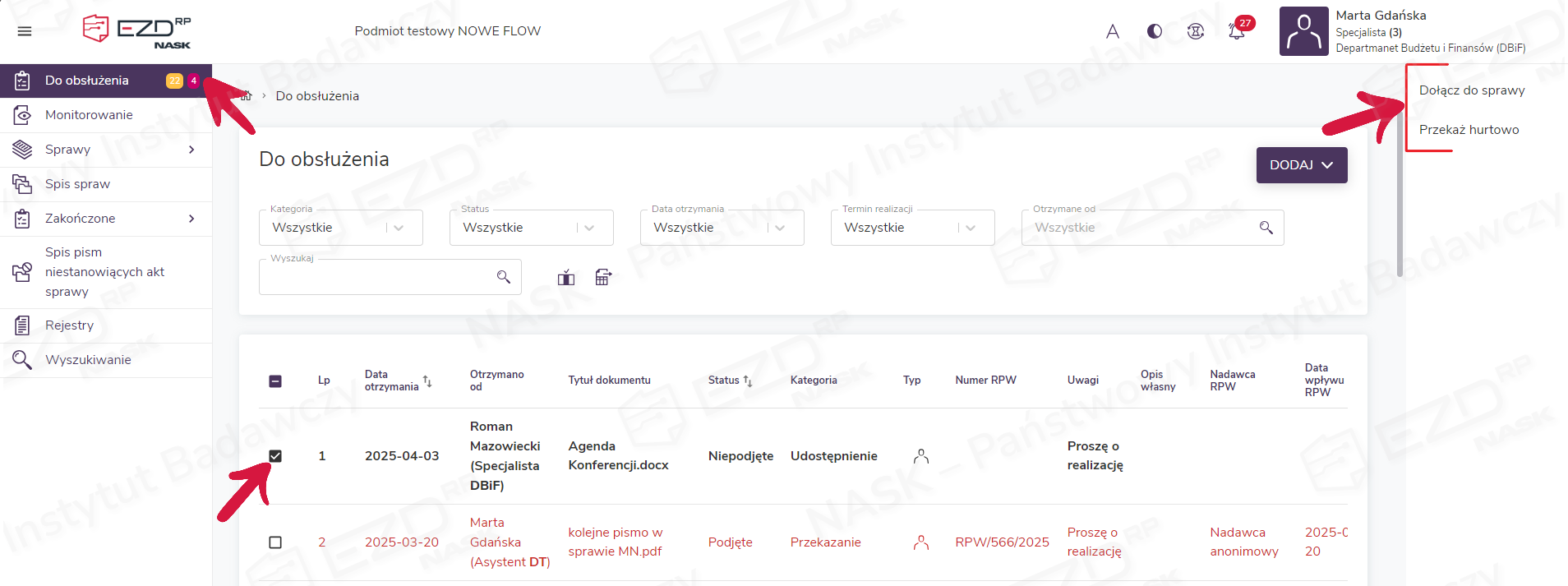Check the row 2 checkbox
This screenshot has height=586, width=1568.
click(275, 542)
